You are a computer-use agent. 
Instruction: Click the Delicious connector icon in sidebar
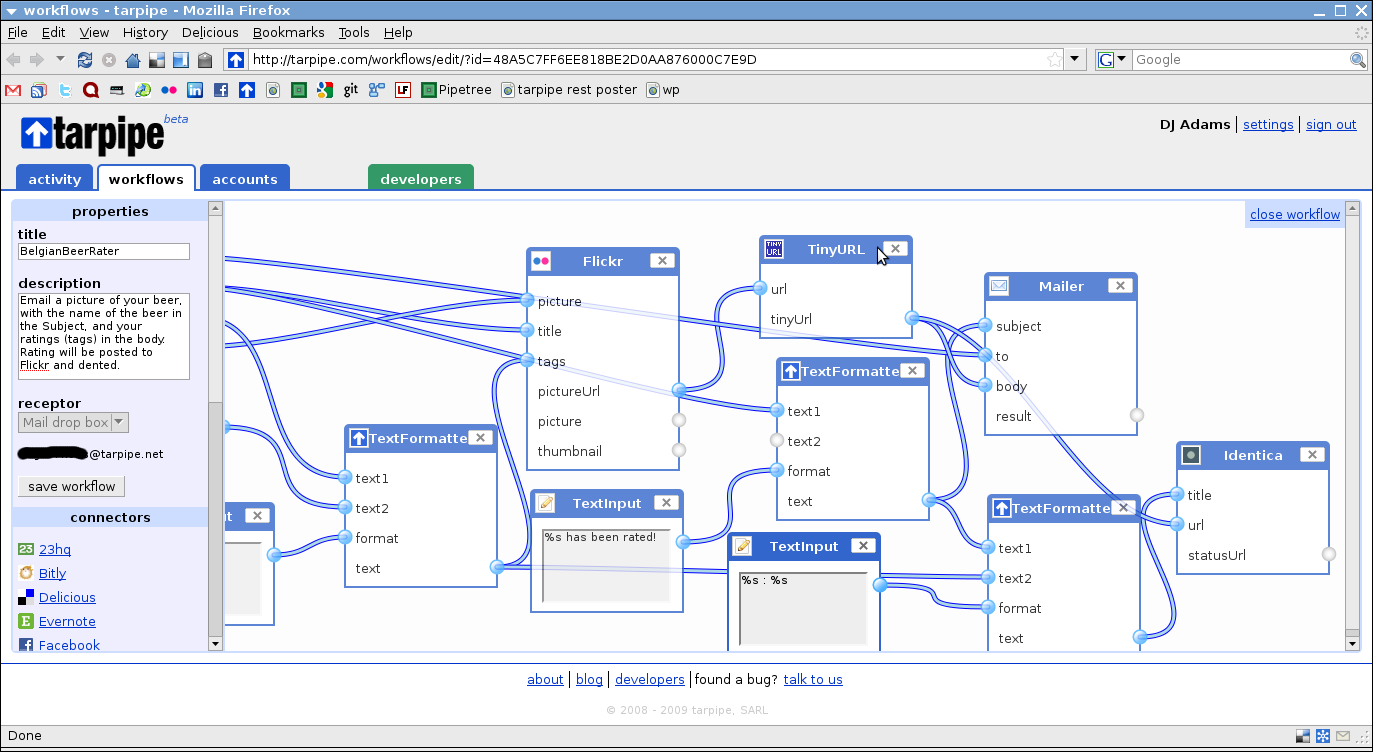tap(26, 597)
